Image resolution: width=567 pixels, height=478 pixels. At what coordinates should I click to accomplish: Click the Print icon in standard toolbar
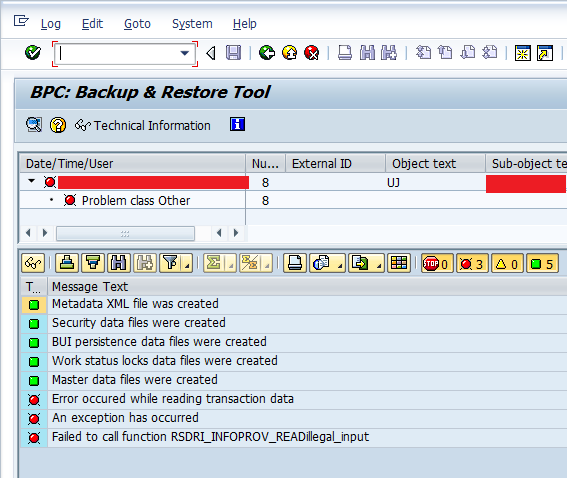pyautogui.click(x=345, y=53)
